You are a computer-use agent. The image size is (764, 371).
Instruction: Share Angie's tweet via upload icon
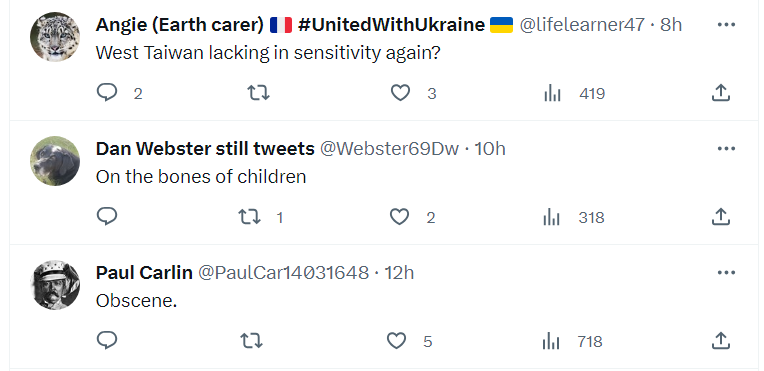click(x=721, y=92)
